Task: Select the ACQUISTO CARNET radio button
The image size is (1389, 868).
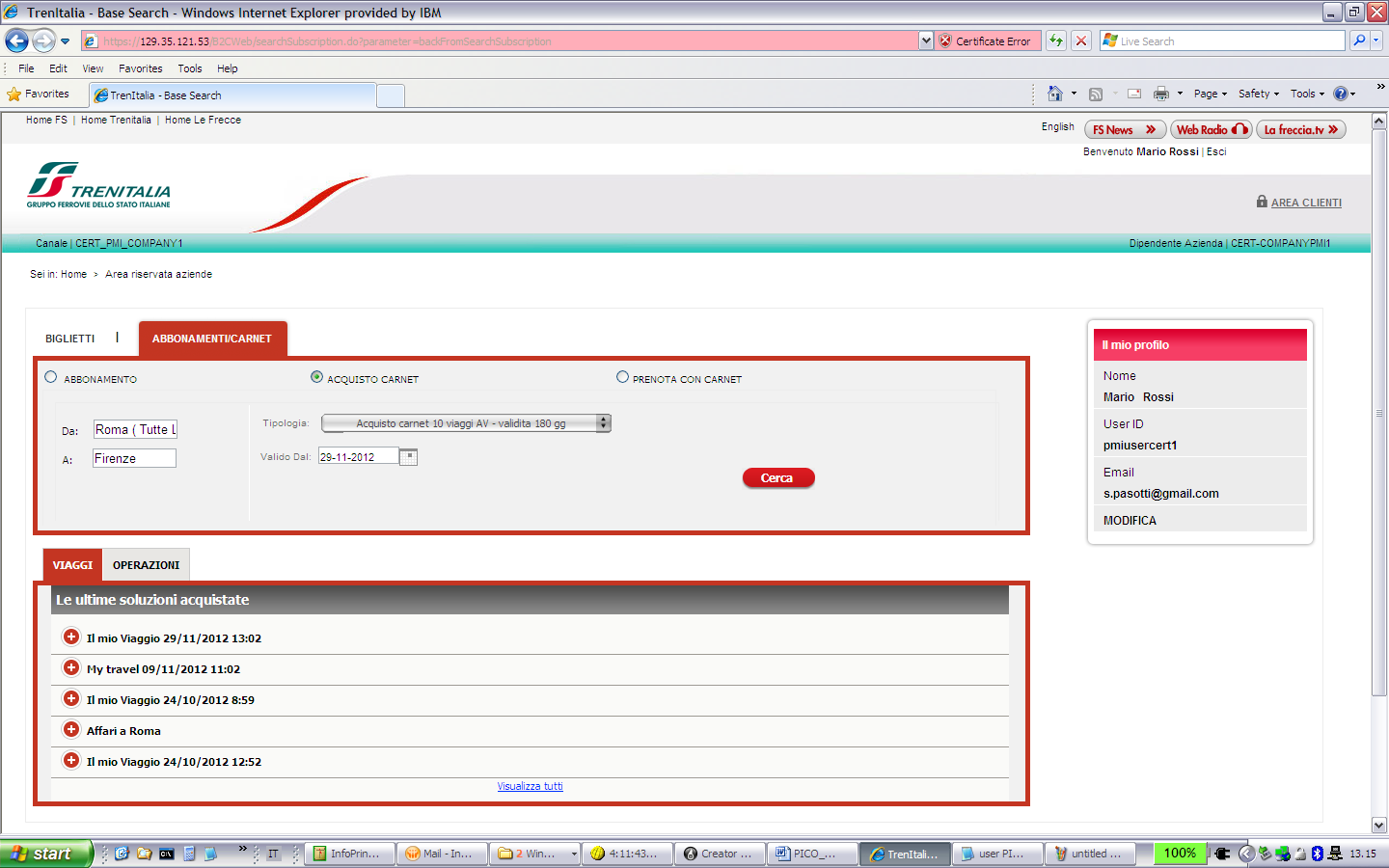Action: [316, 377]
